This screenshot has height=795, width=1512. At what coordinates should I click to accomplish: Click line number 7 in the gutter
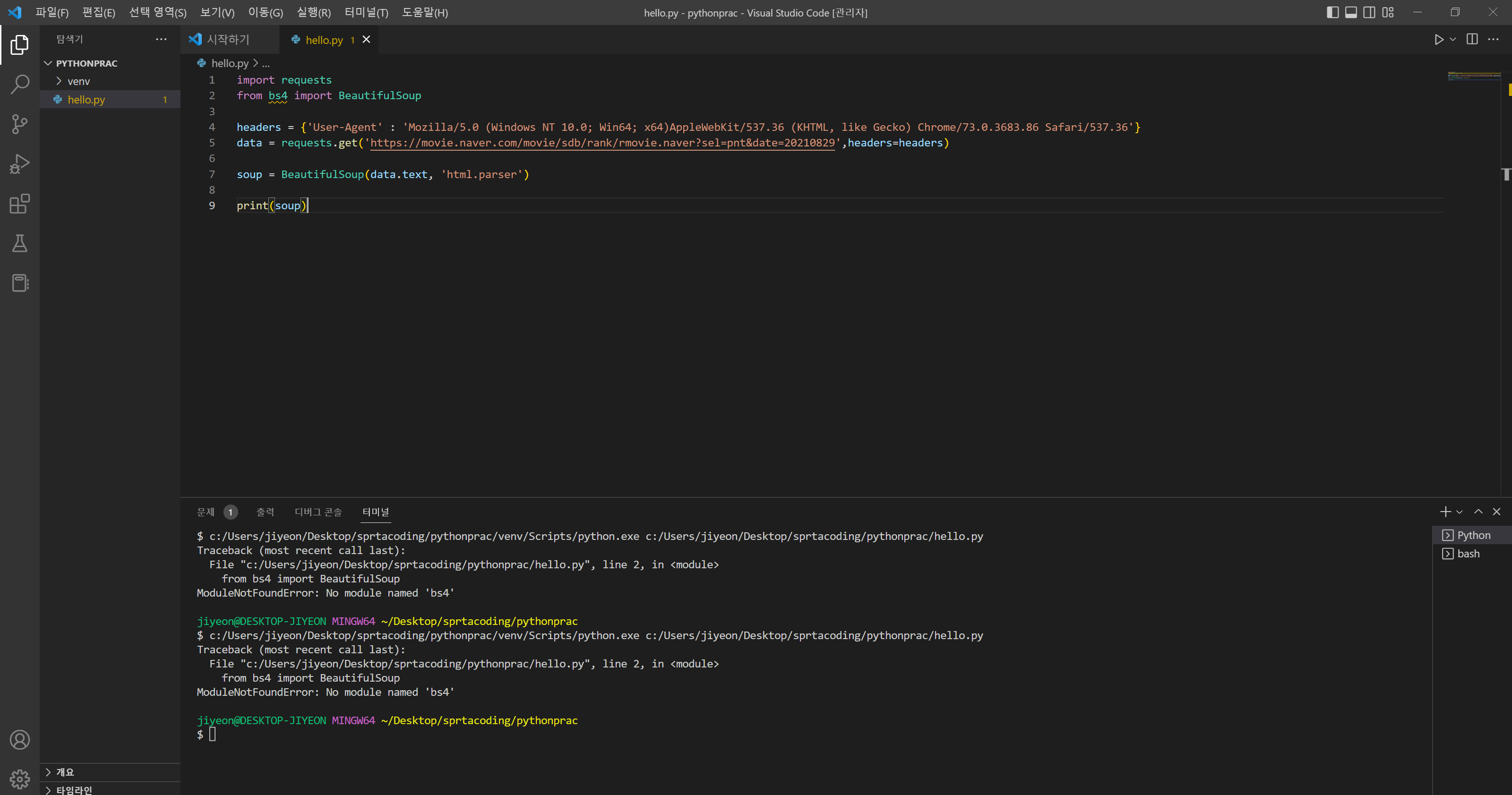coord(212,174)
